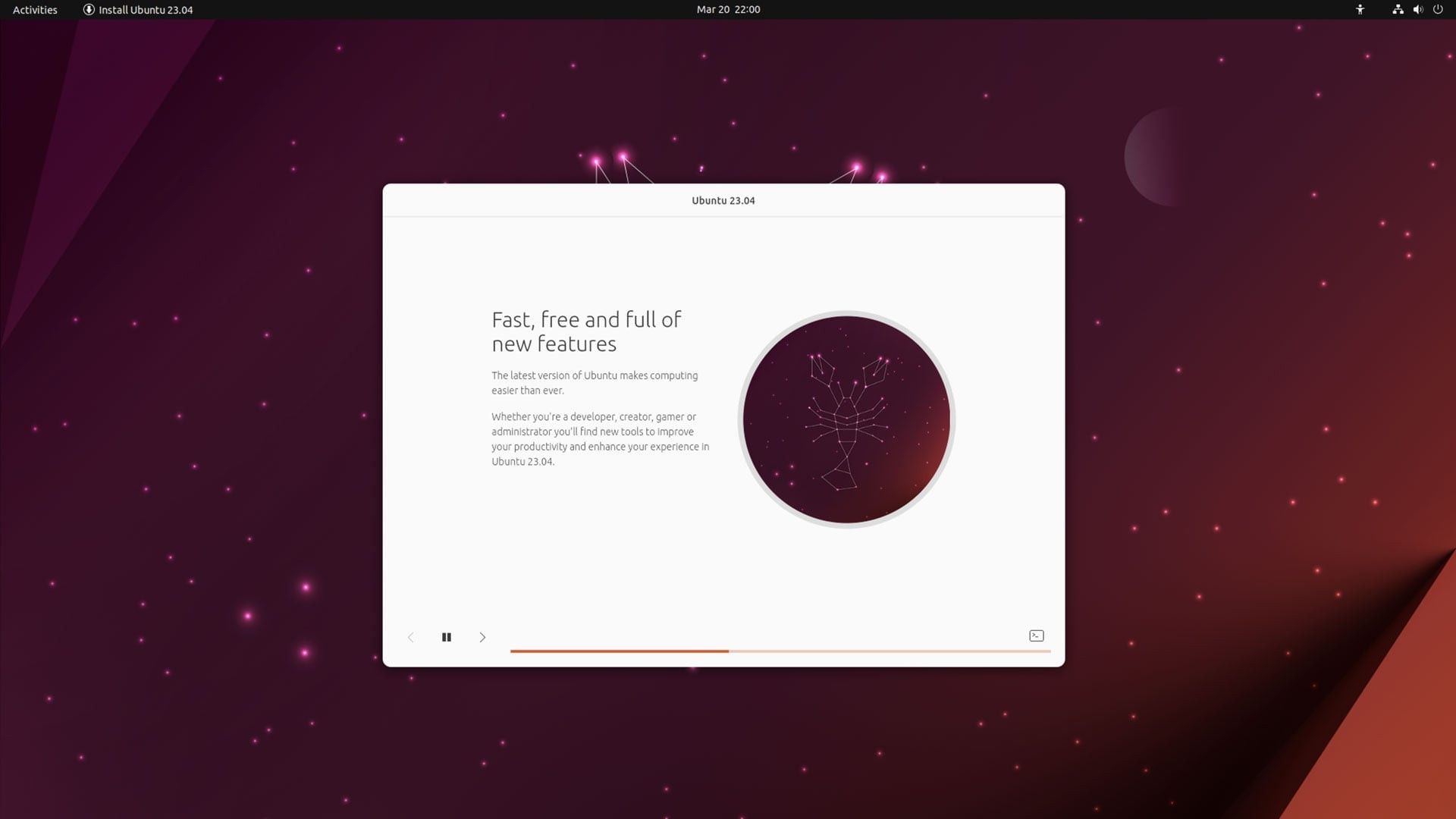Toggle the slideshow pause control
Screen dimensions: 1456x819
(x=447, y=637)
